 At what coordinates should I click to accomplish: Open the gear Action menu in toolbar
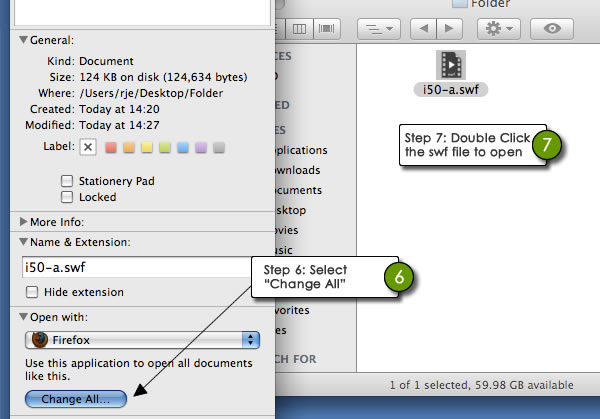(499, 29)
